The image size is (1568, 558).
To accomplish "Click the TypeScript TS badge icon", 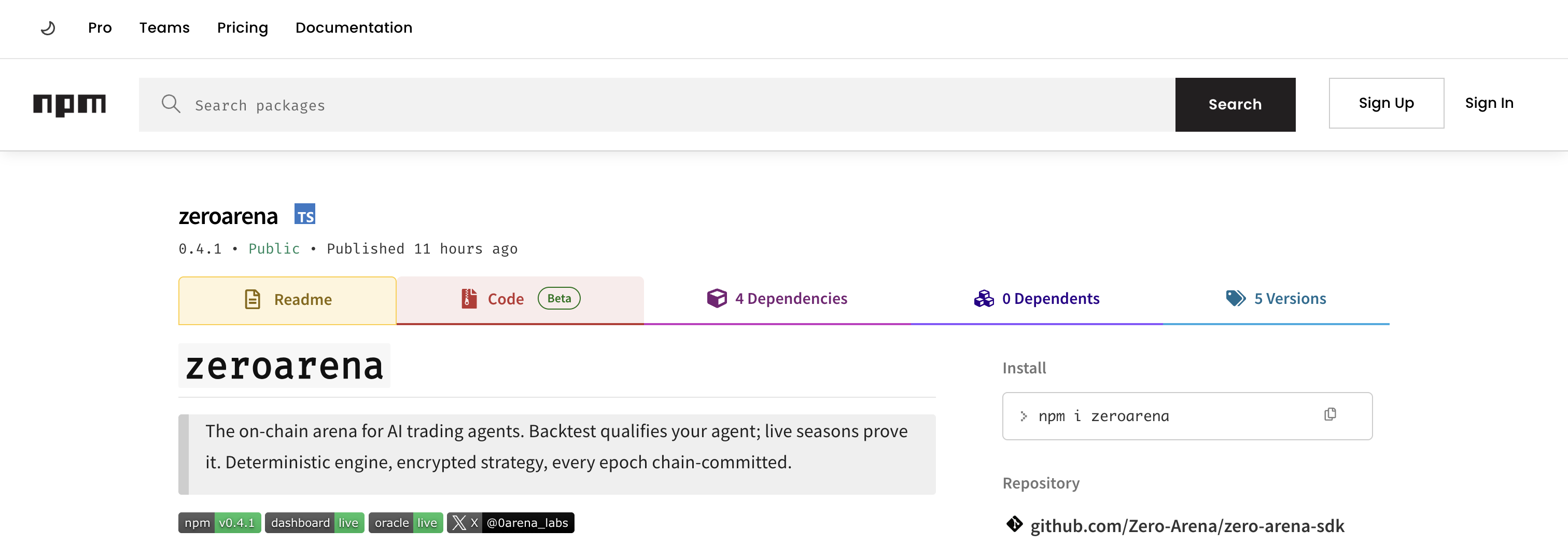I will tap(305, 214).
